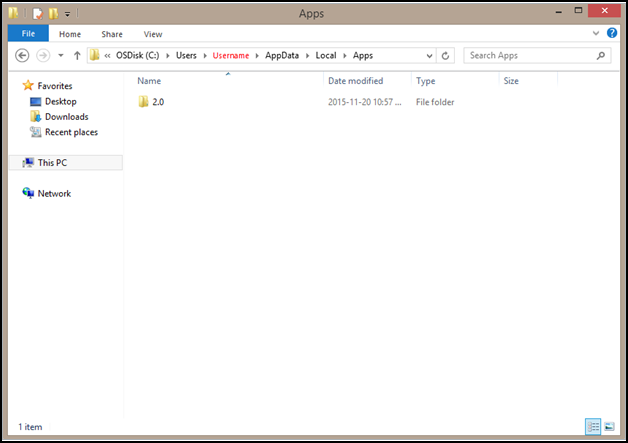This screenshot has width=628, height=443.
Task: Open Help with question mark icon
Action: [x=612, y=33]
